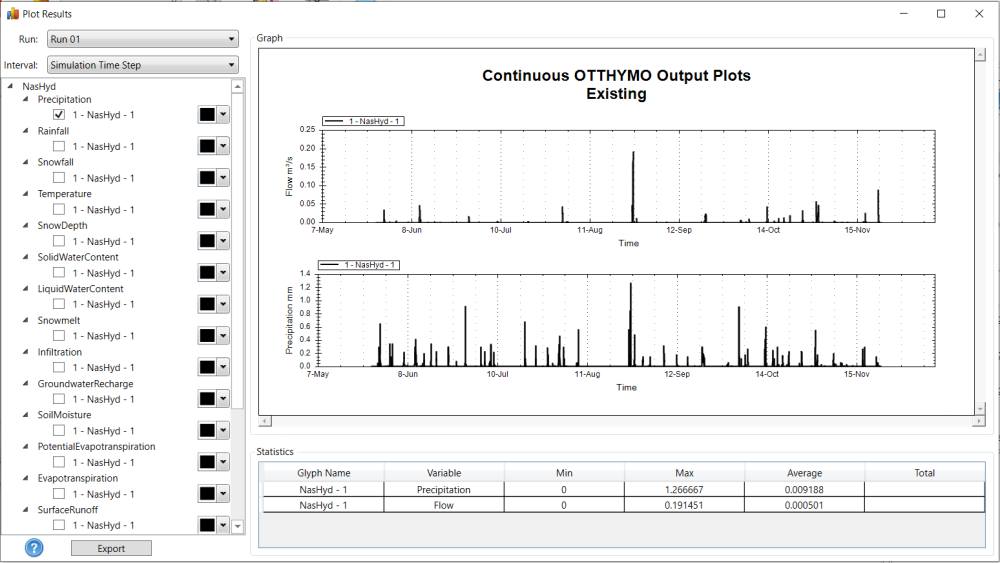This screenshot has width=1000, height=563.
Task: Click black color swatch for Evapotranspiration series
Action: (207, 494)
